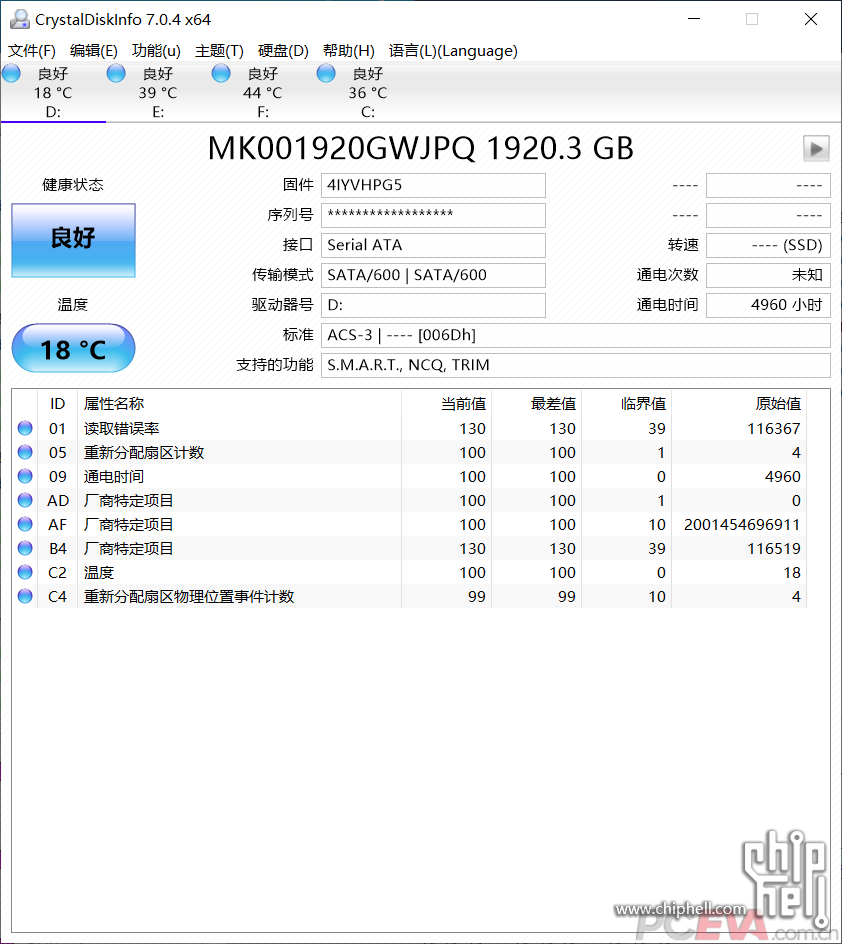This screenshot has height=944, width=842.
Task: Switch to drive F: 44 °C tab
Action: coord(263,92)
